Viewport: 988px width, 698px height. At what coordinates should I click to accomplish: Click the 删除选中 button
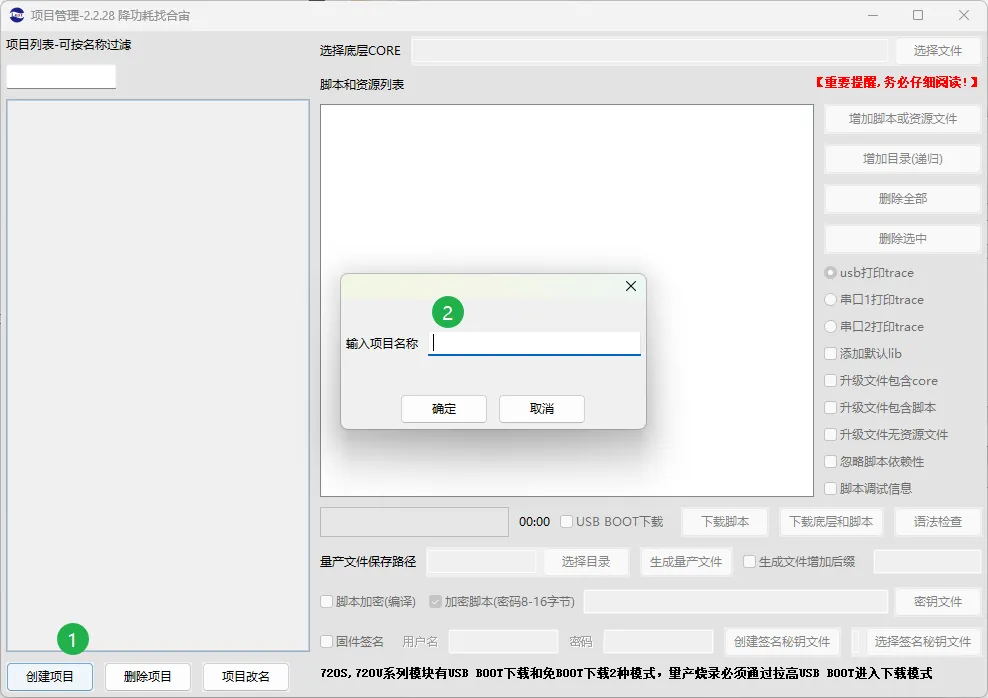click(x=902, y=239)
